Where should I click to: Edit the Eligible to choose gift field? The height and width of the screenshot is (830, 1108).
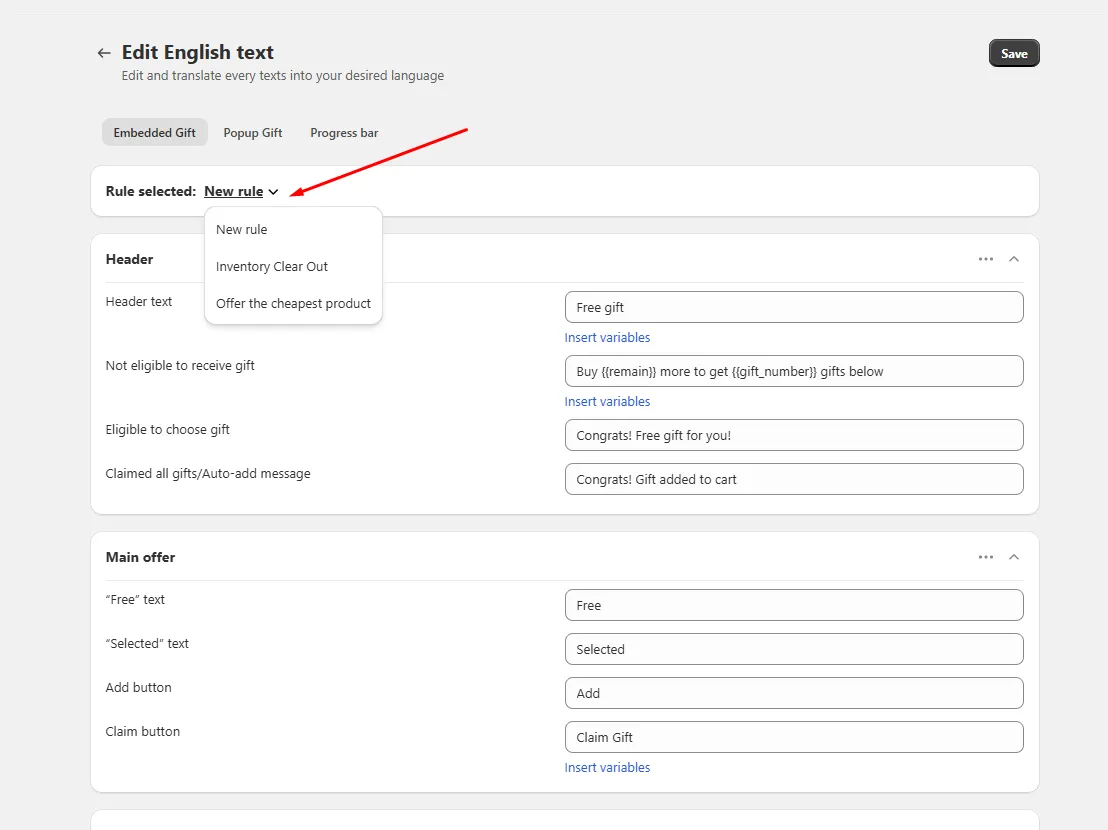[x=794, y=435]
